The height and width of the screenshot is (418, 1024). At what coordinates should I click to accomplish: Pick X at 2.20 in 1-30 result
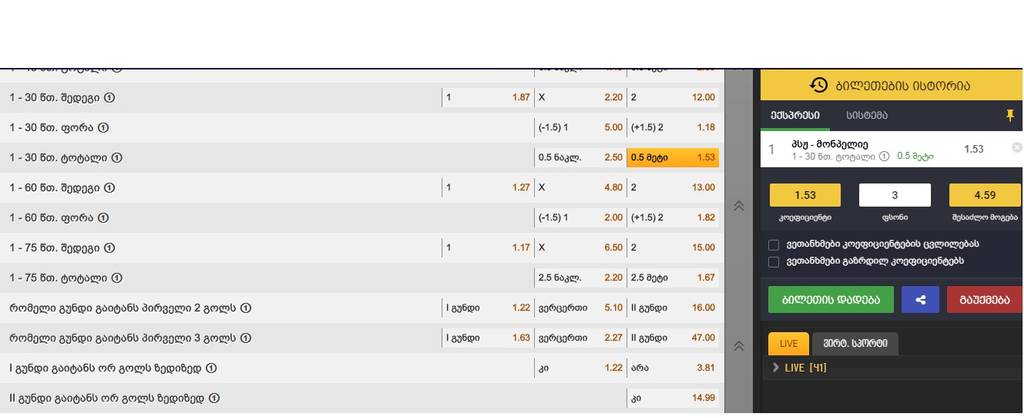[580, 97]
